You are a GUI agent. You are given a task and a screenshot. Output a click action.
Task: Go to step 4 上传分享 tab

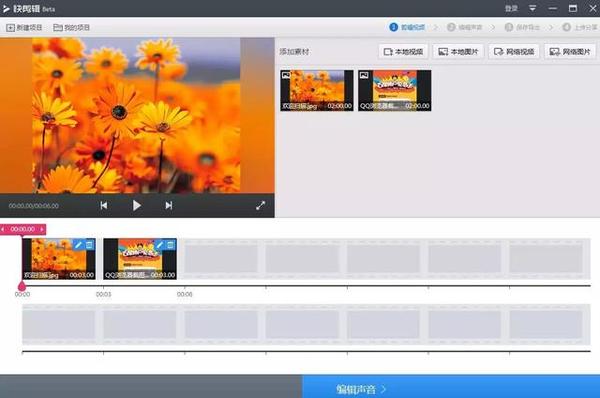[x=579, y=27]
